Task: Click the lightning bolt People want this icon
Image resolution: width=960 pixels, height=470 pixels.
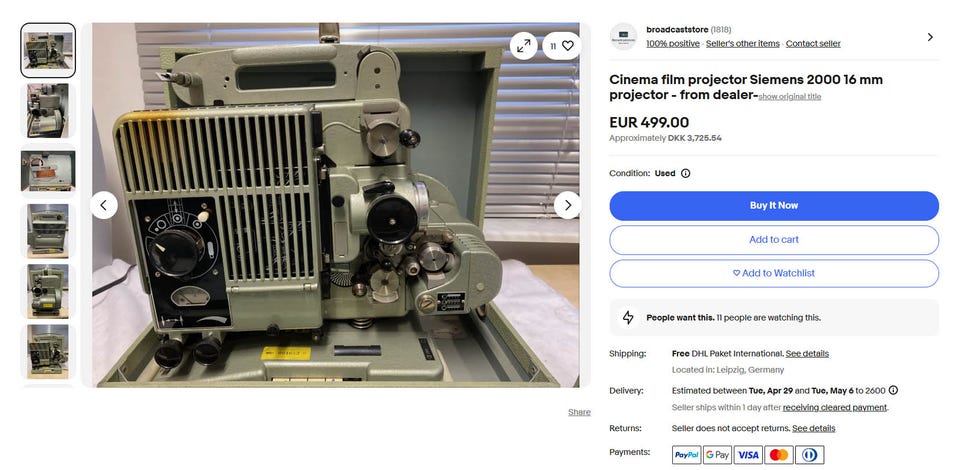Action: [628, 318]
